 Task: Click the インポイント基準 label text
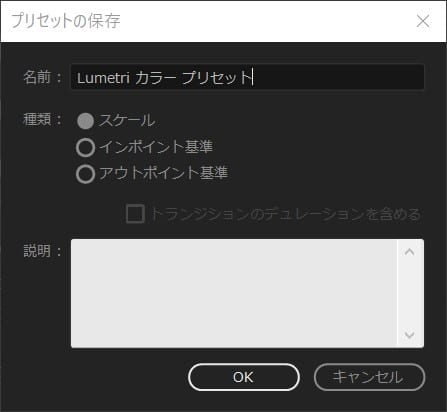tap(156, 147)
